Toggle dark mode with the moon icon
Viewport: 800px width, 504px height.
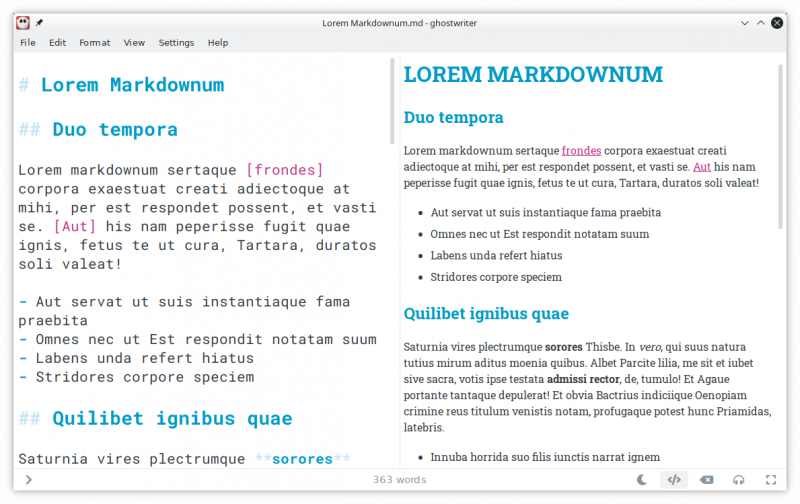click(642, 480)
